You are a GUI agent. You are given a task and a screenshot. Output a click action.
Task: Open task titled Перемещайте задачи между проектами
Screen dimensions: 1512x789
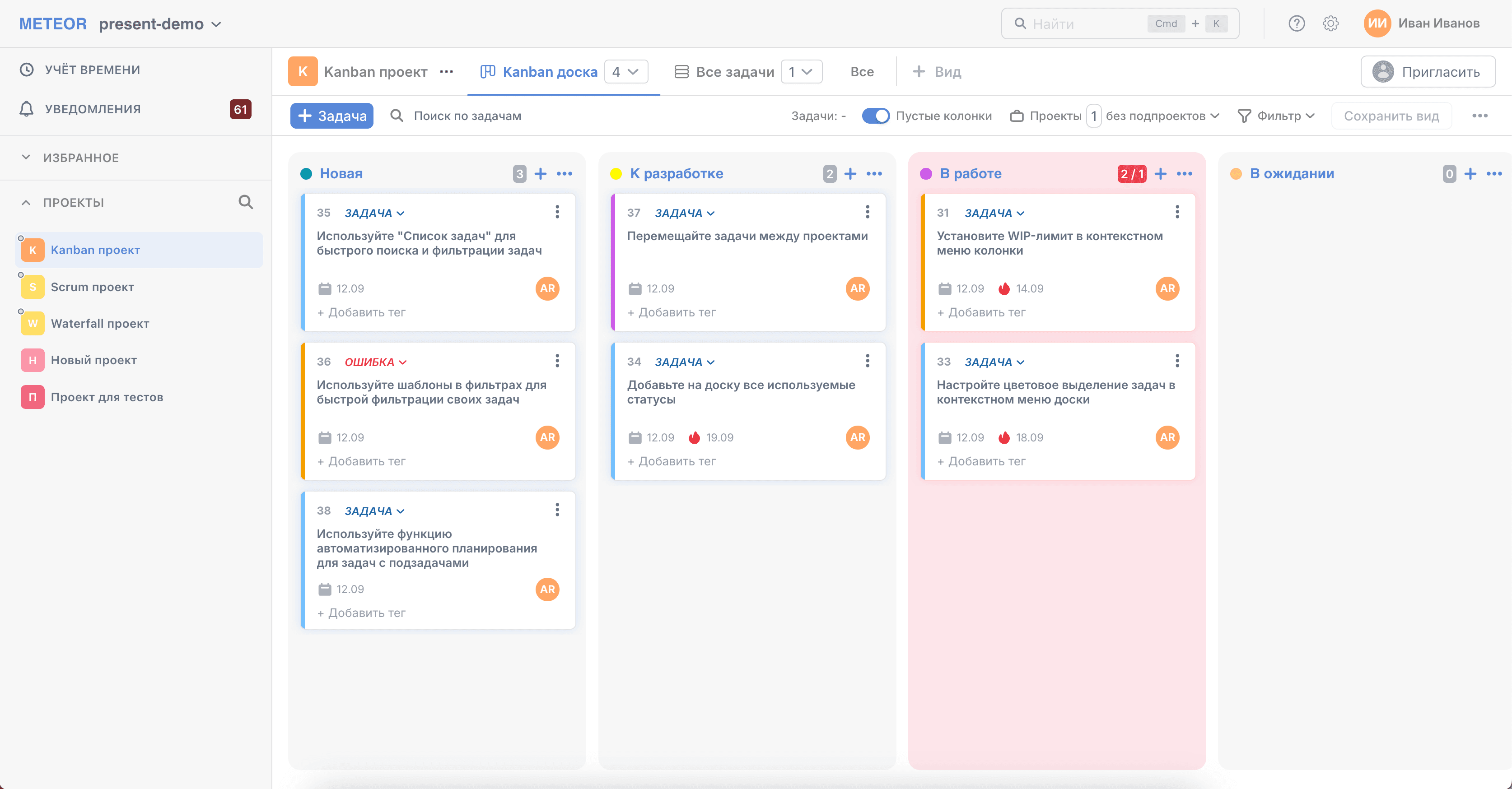747,236
